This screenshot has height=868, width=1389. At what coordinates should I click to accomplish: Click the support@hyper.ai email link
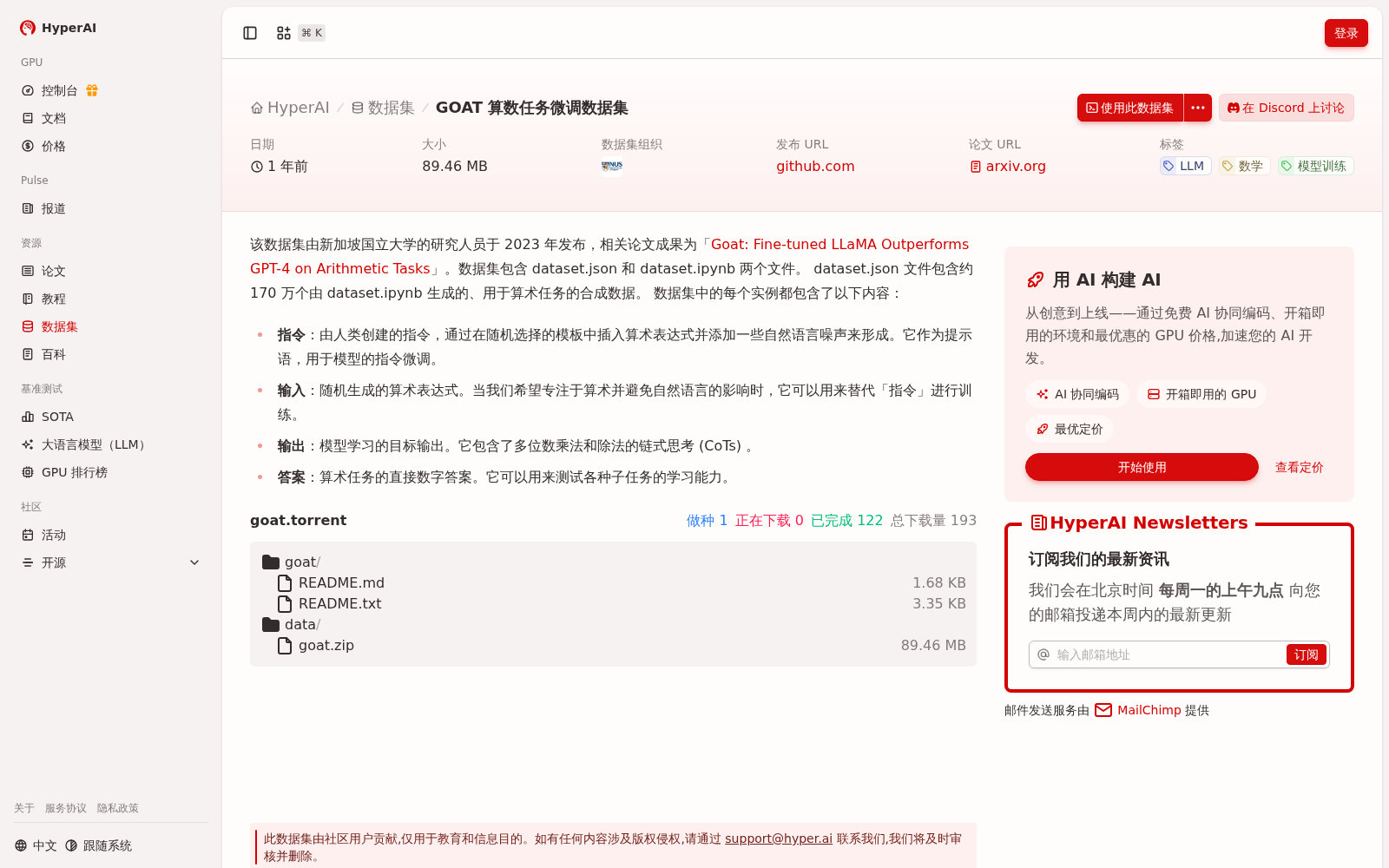click(779, 838)
